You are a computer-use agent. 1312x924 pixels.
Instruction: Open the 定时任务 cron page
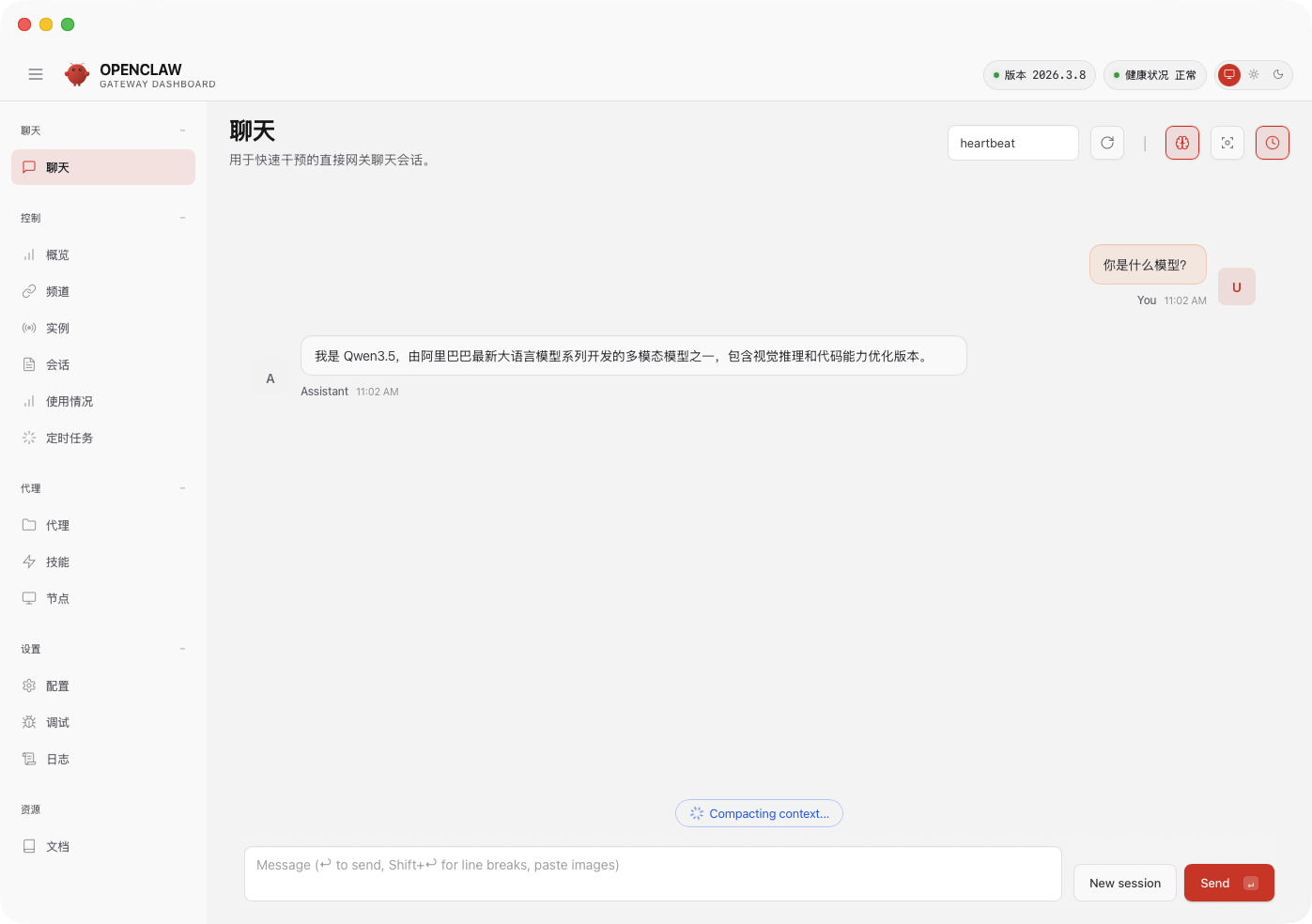coord(69,438)
